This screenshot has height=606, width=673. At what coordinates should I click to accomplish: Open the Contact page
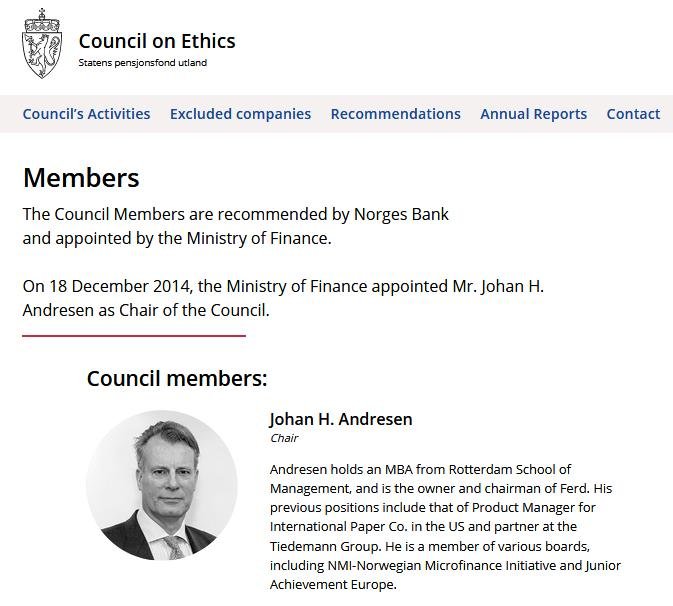click(x=633, y=114)
